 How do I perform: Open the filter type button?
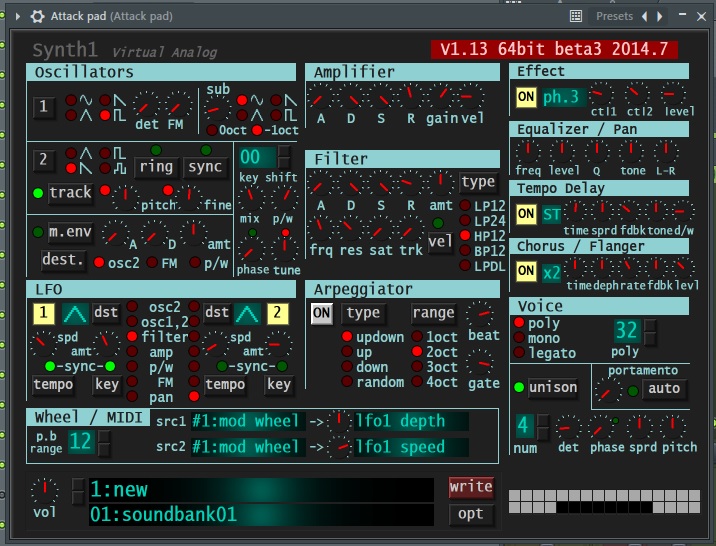coord(478,182)
